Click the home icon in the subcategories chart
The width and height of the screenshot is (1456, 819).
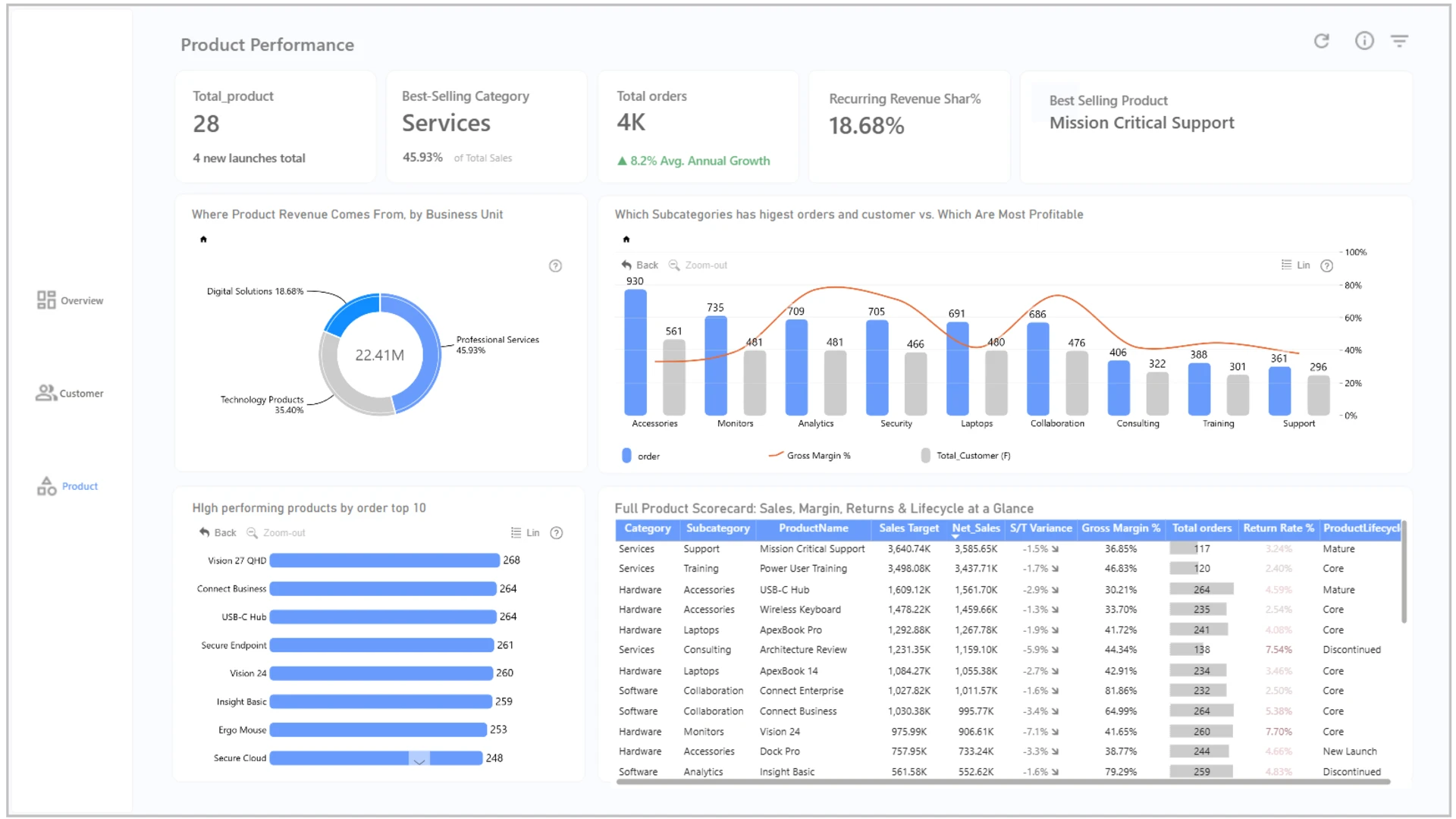pos(626,240)
